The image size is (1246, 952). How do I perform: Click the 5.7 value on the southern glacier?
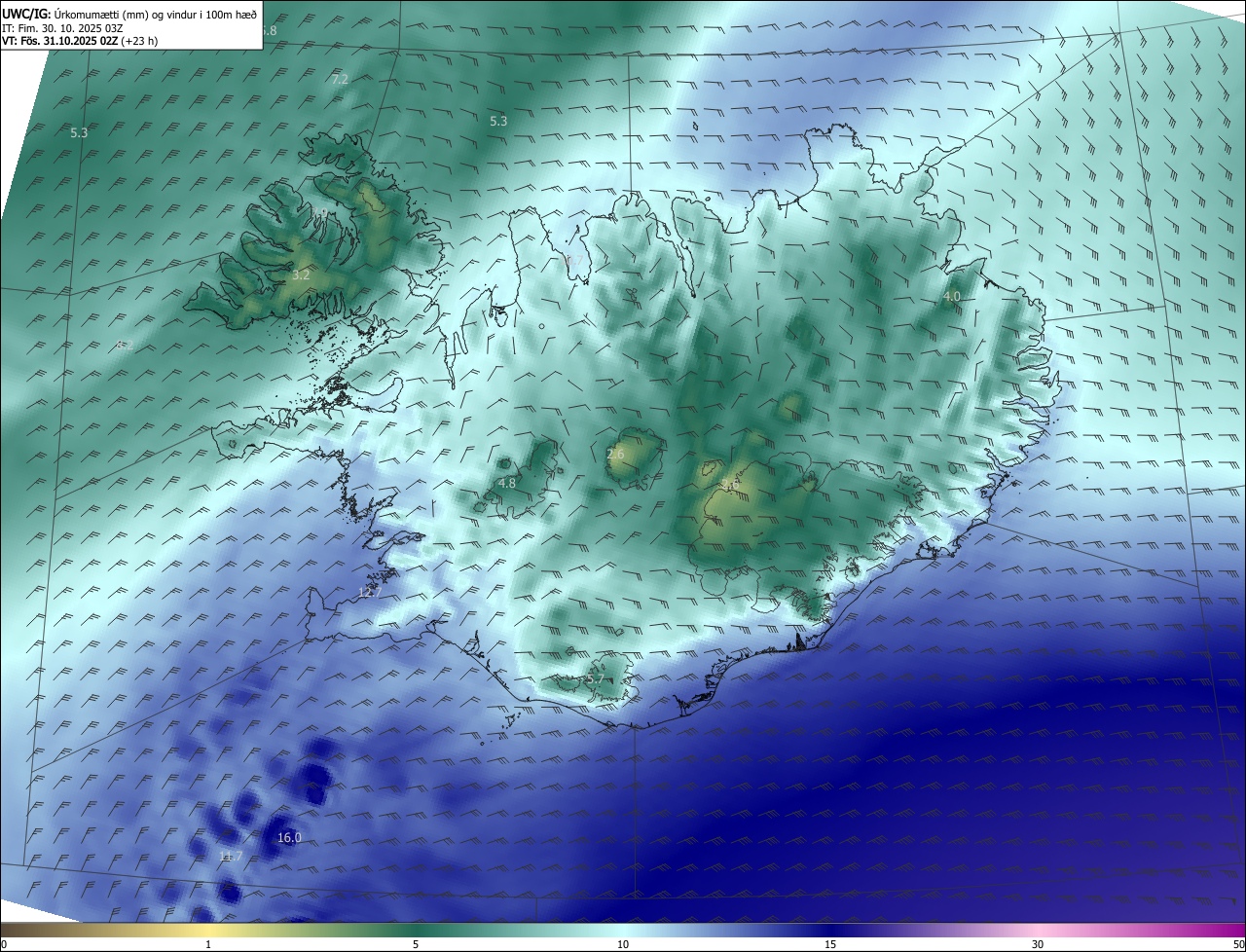596,678
